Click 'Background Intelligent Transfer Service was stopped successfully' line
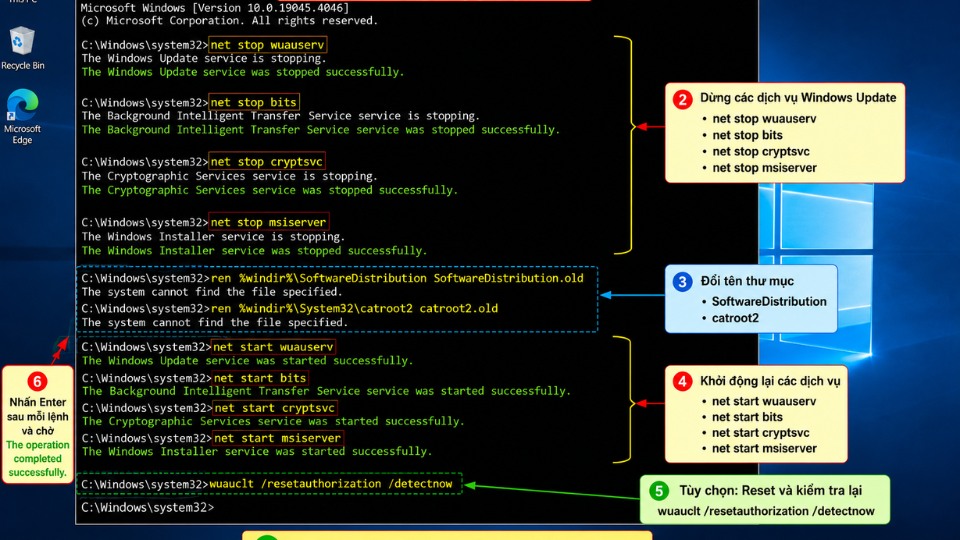The width and height of the screenshot is (960, 540). tap(320, 130)
